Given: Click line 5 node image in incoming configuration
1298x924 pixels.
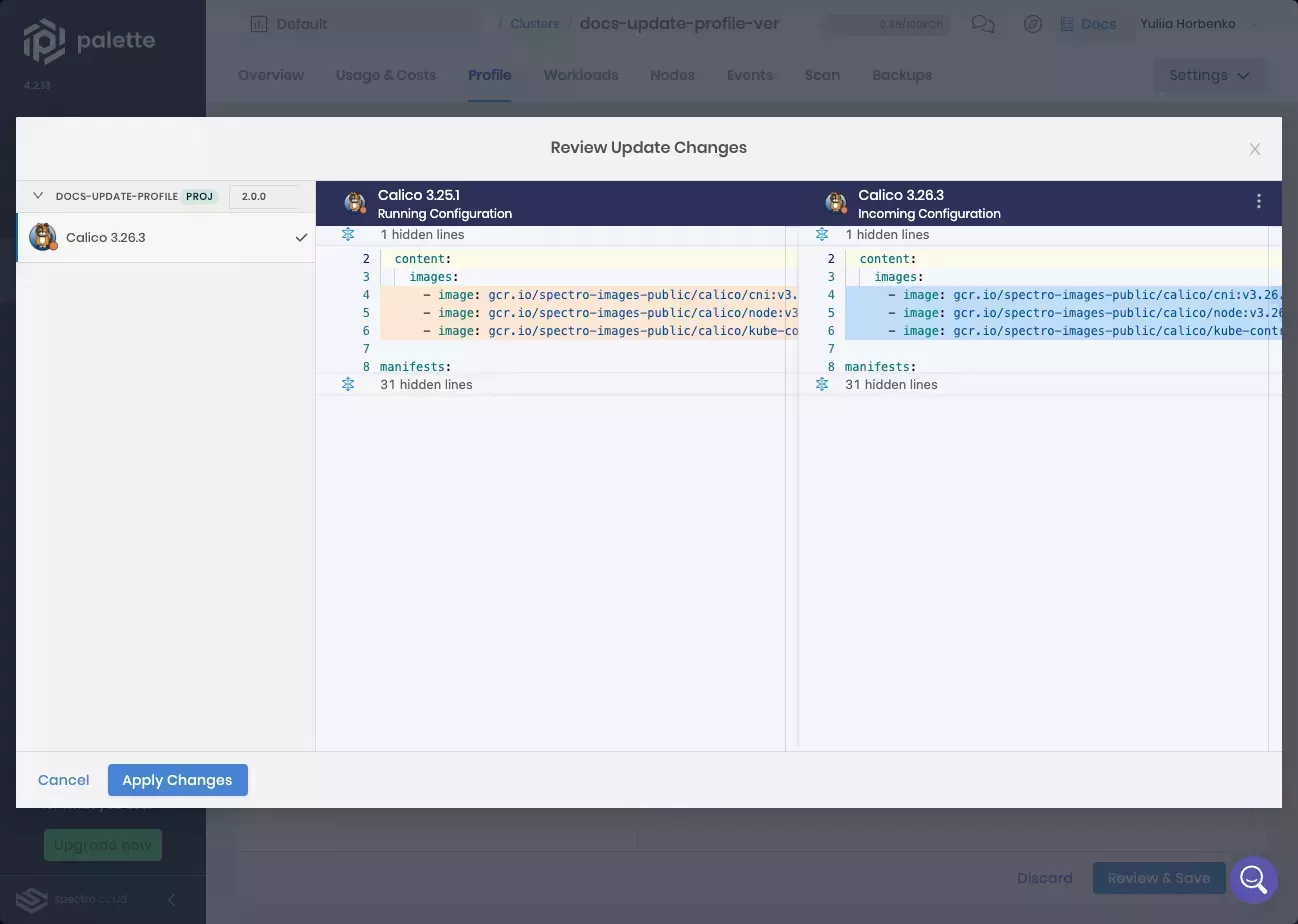Looking at the screenshot, I should point(1063,313).
